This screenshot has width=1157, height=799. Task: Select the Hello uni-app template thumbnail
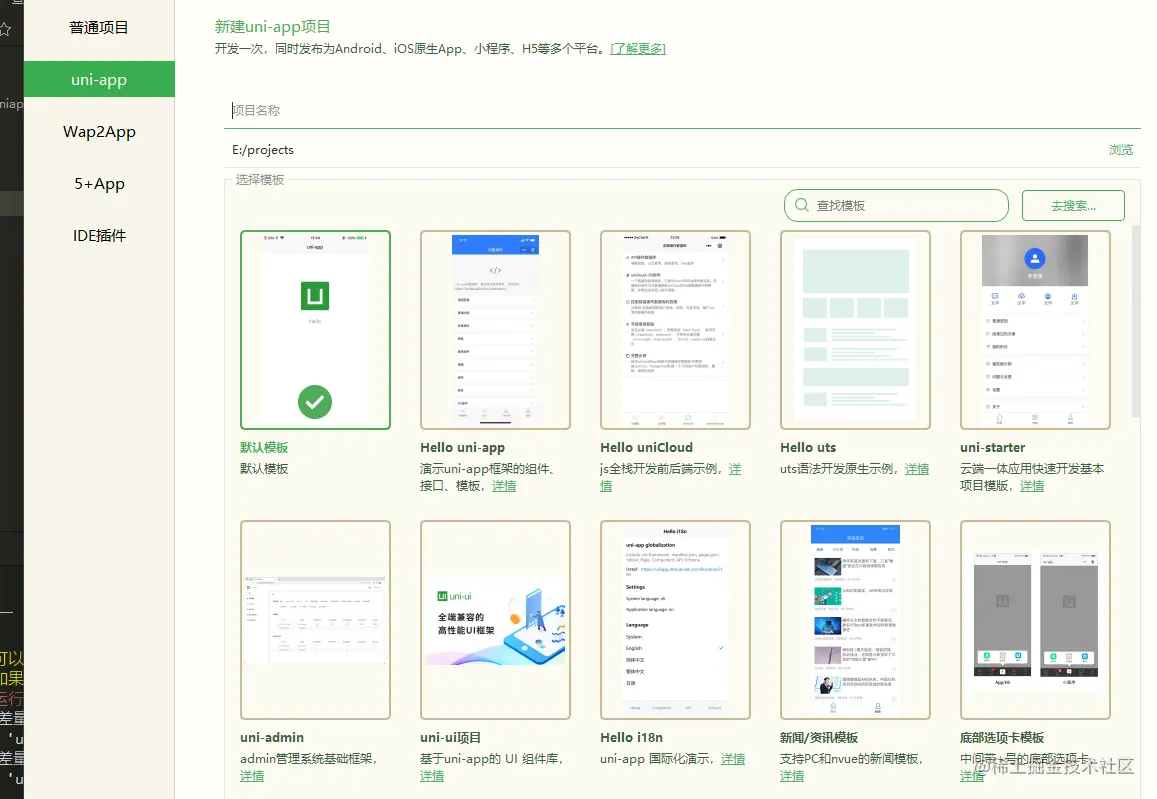point(495,330)
